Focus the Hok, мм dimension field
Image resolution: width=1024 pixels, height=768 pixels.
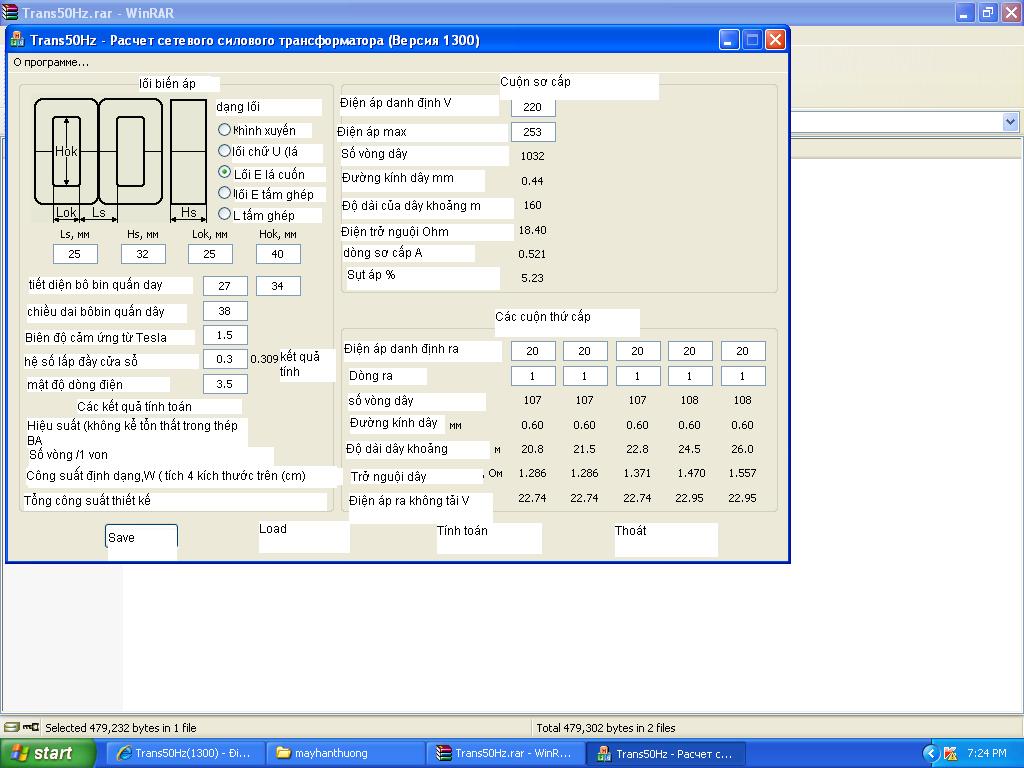pos(278,254)
